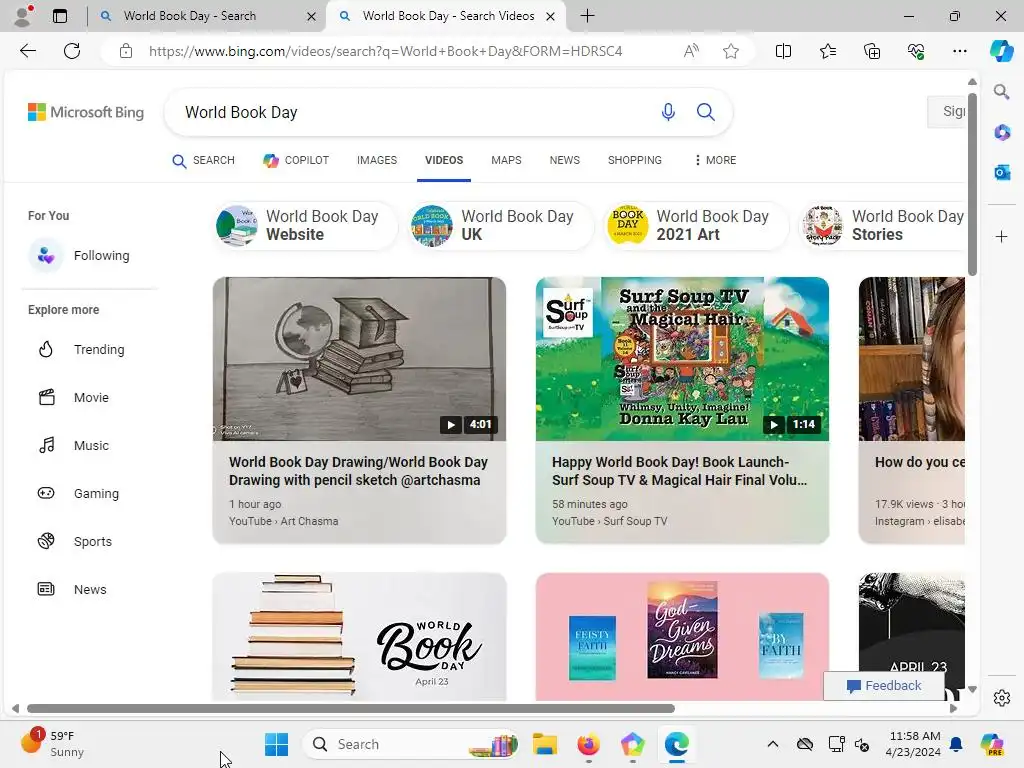Open sidebar settings gear
This screenshot has height=768, width=1024.
coord(1002,698)
